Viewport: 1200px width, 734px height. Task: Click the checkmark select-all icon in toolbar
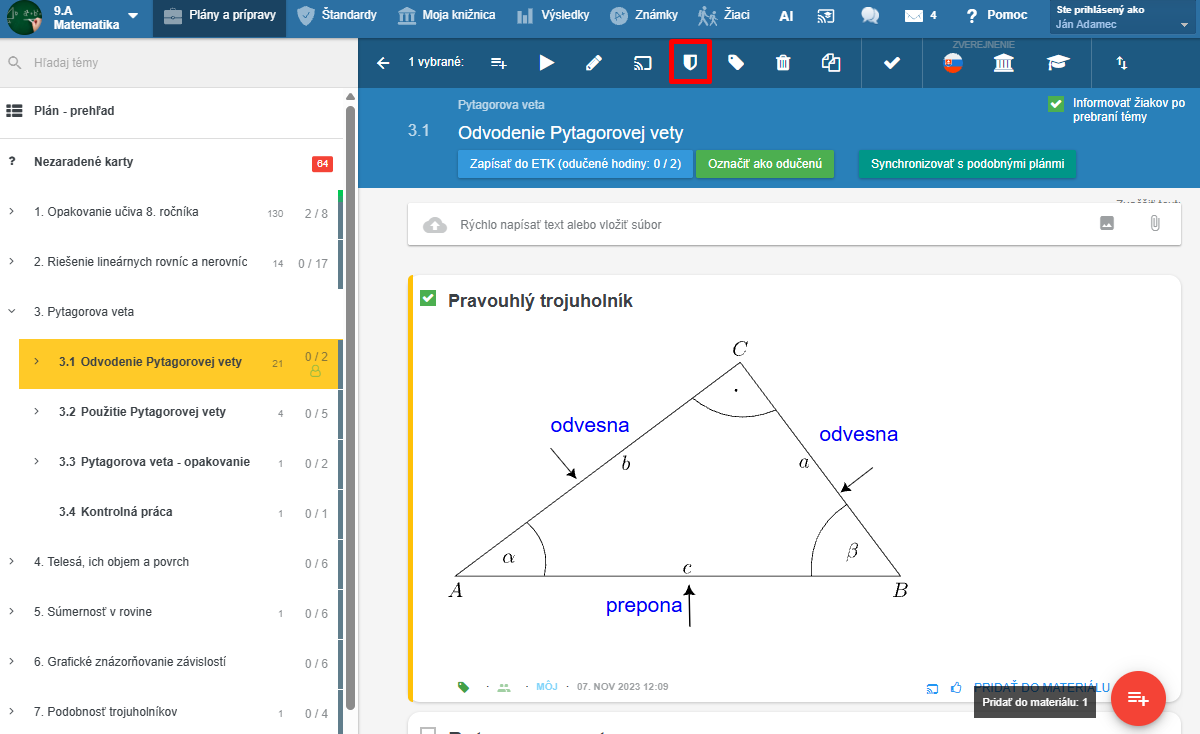892,63
